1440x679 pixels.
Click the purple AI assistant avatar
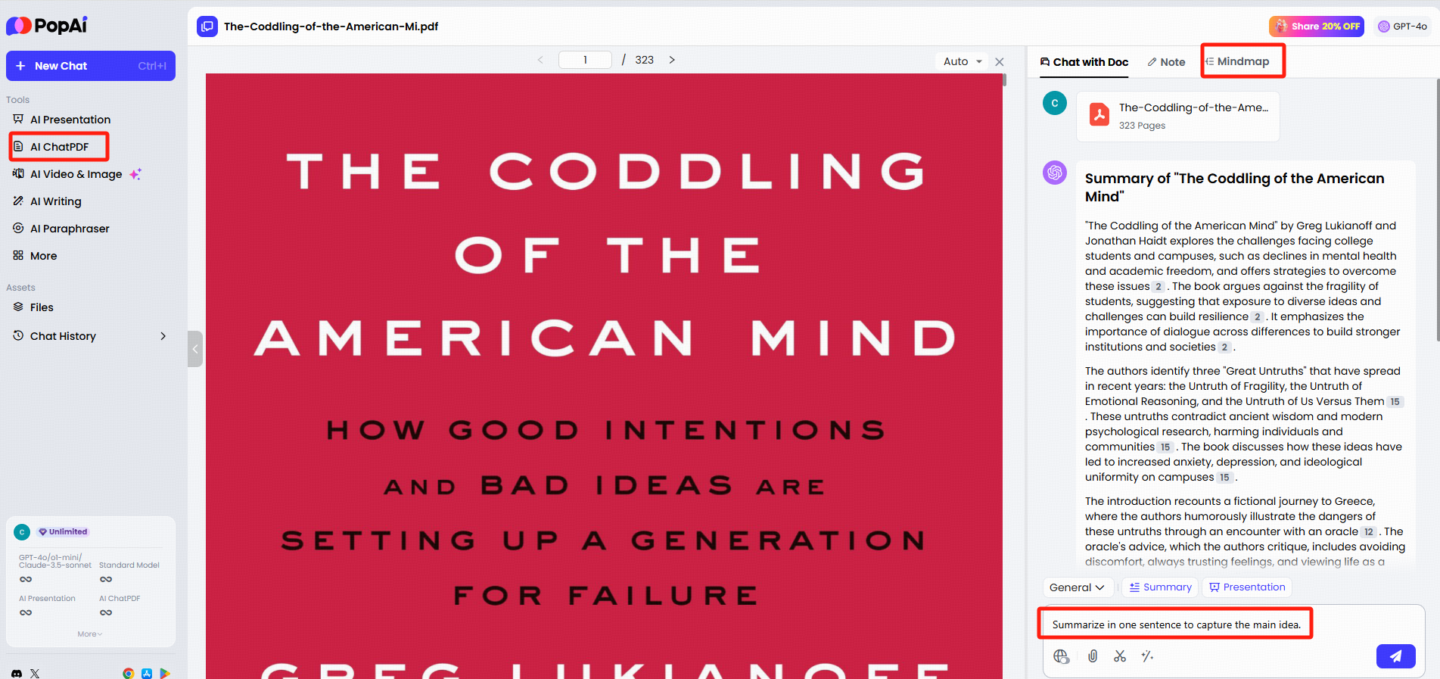[1054, 173]
